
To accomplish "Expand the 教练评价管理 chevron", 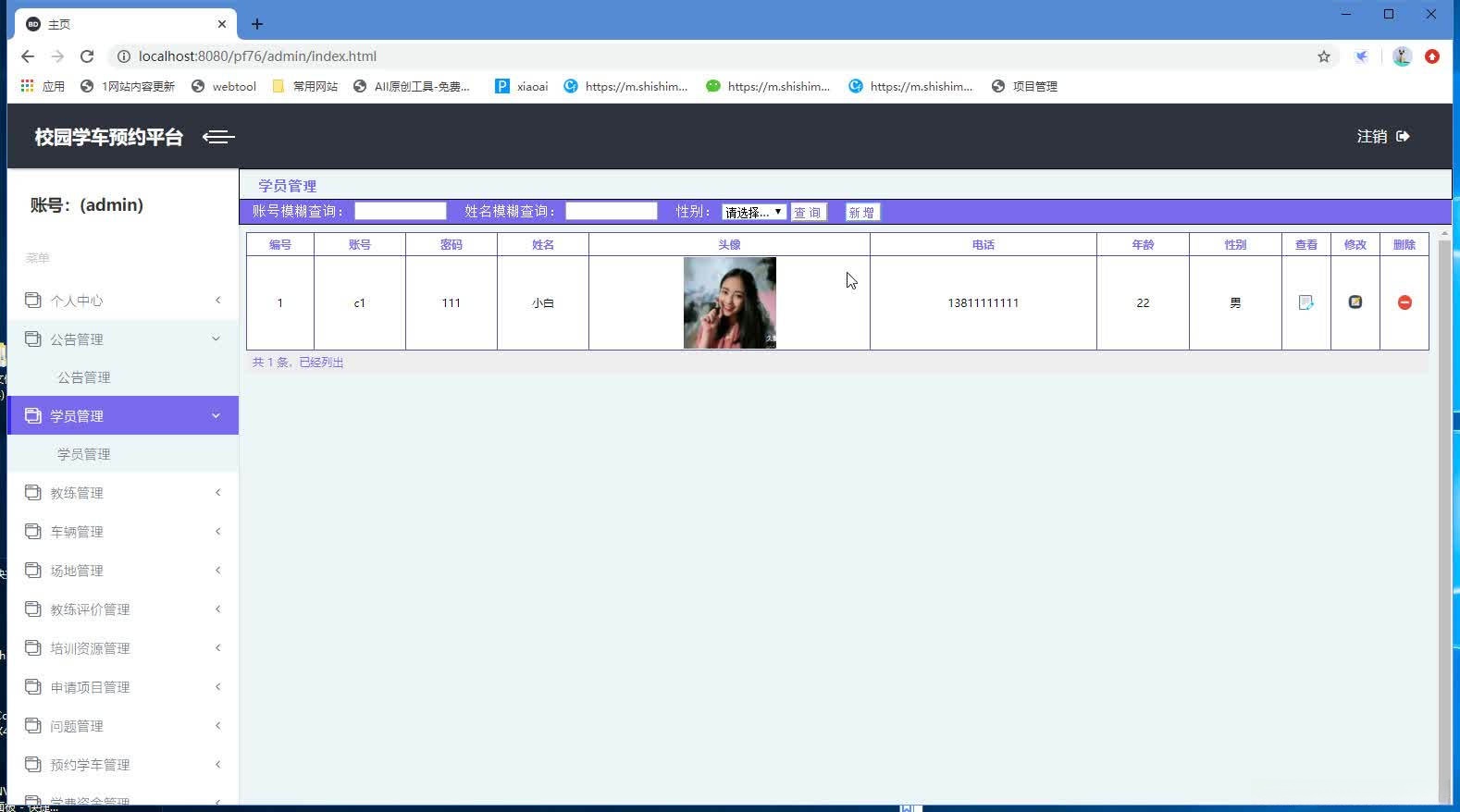I will pos(217,609).
